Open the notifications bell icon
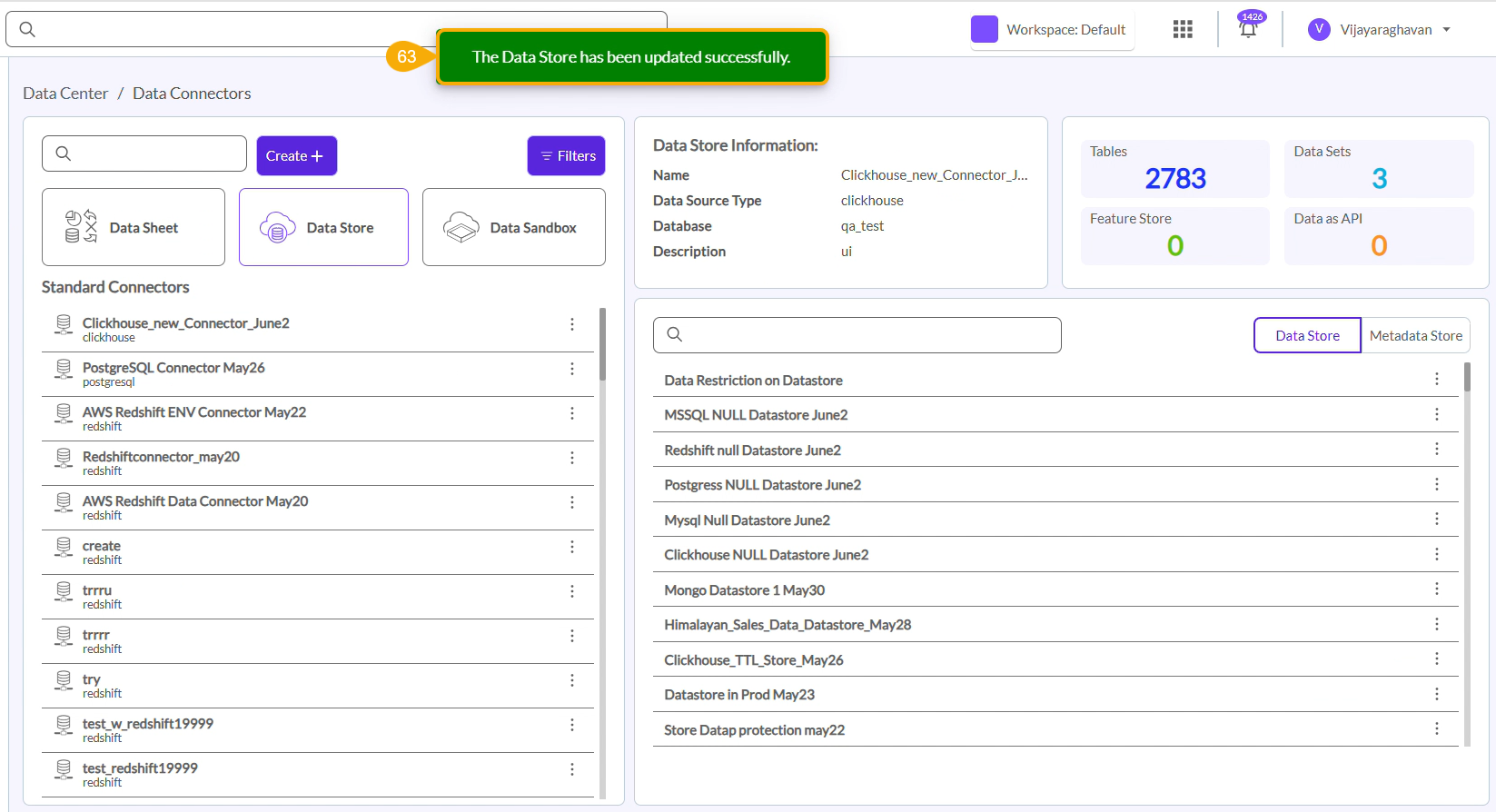This screenshot has width=1496, height=812. pos(1248,29)
